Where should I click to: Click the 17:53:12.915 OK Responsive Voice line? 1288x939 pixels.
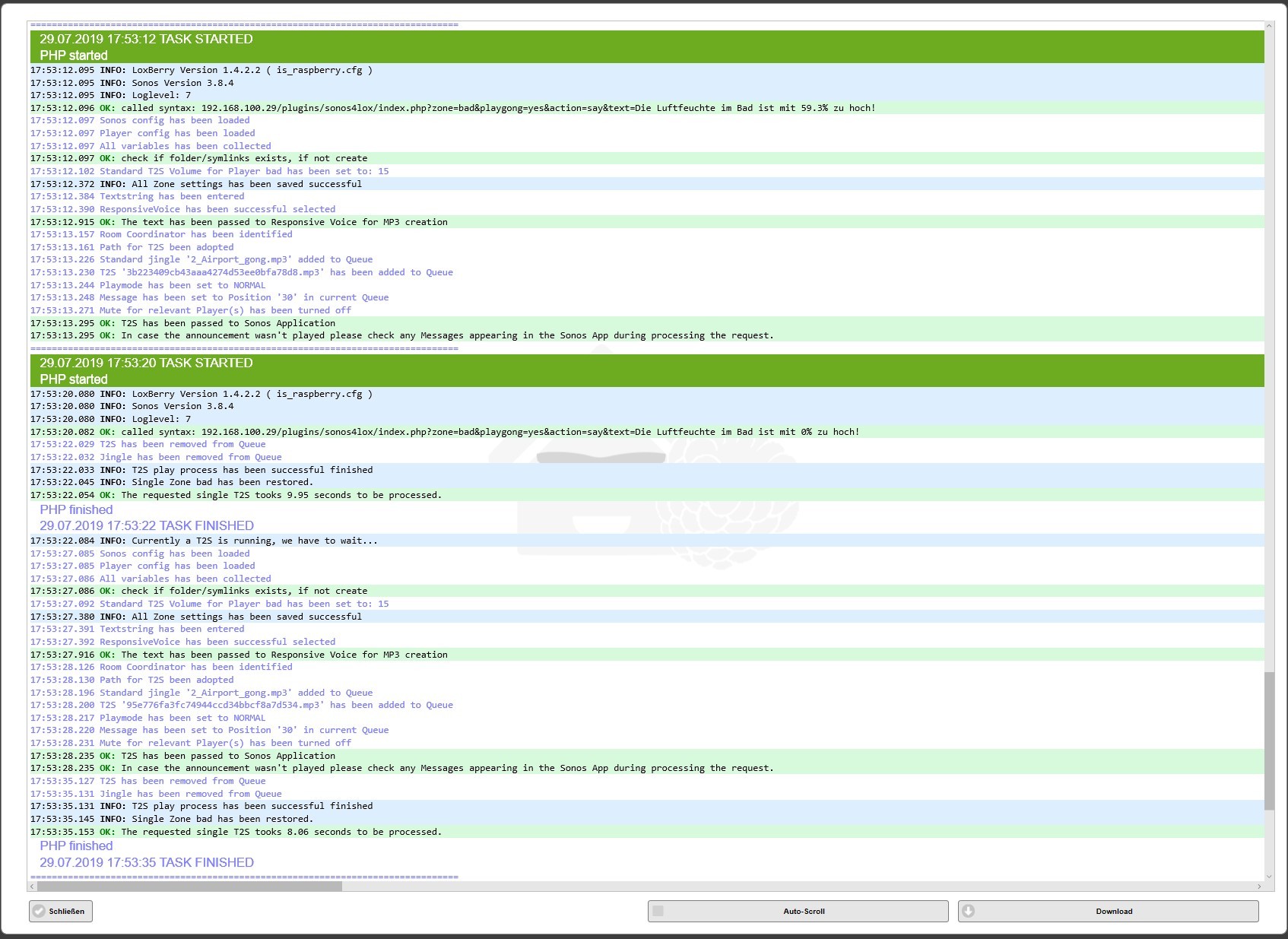click(647, 222)
